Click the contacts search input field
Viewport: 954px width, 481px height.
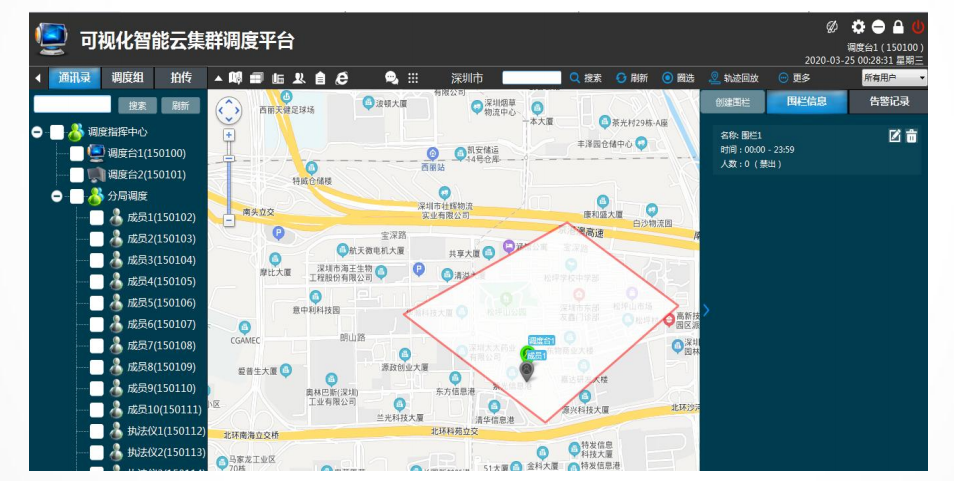[72, 105]
